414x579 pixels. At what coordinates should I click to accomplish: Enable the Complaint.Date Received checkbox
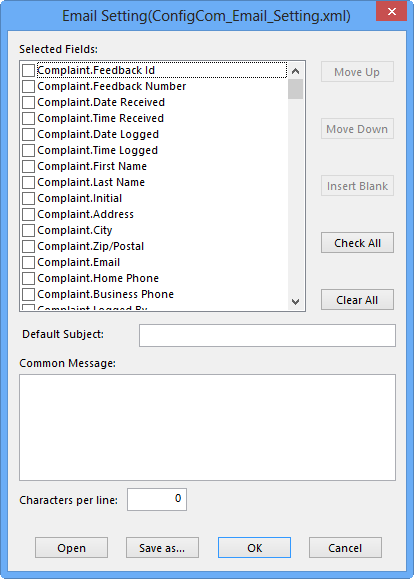click(28, 102)
